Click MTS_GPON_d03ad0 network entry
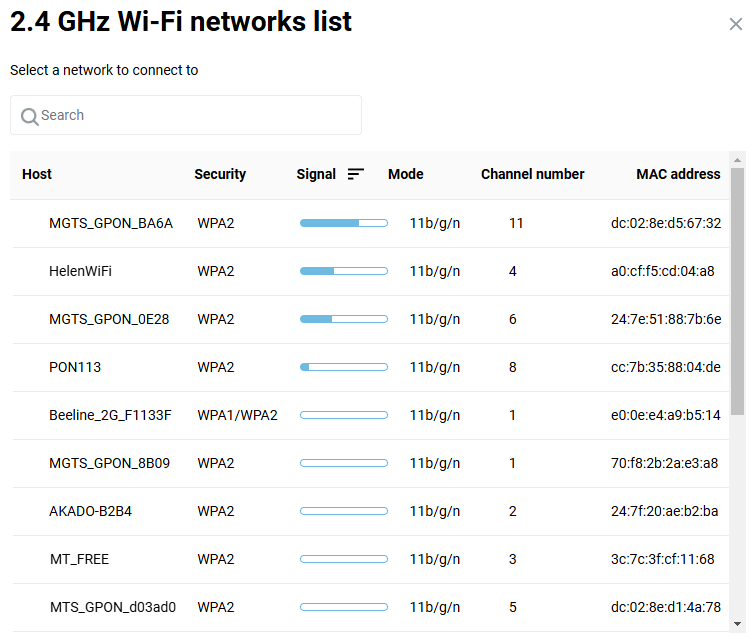 (x=112, y=607)
